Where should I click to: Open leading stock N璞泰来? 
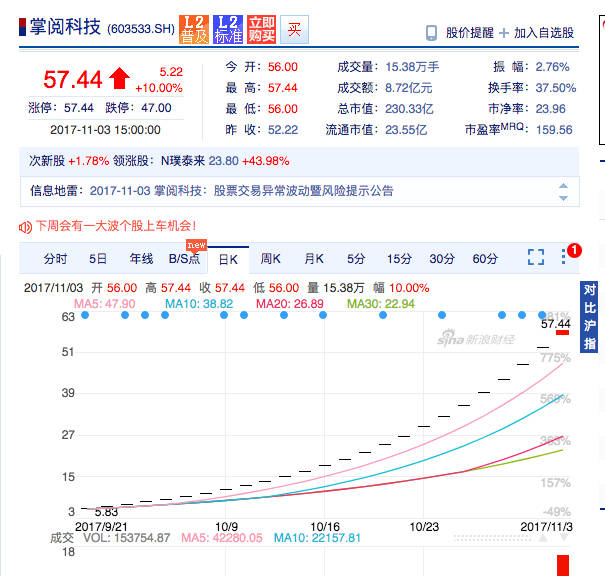tap(183, 160)
